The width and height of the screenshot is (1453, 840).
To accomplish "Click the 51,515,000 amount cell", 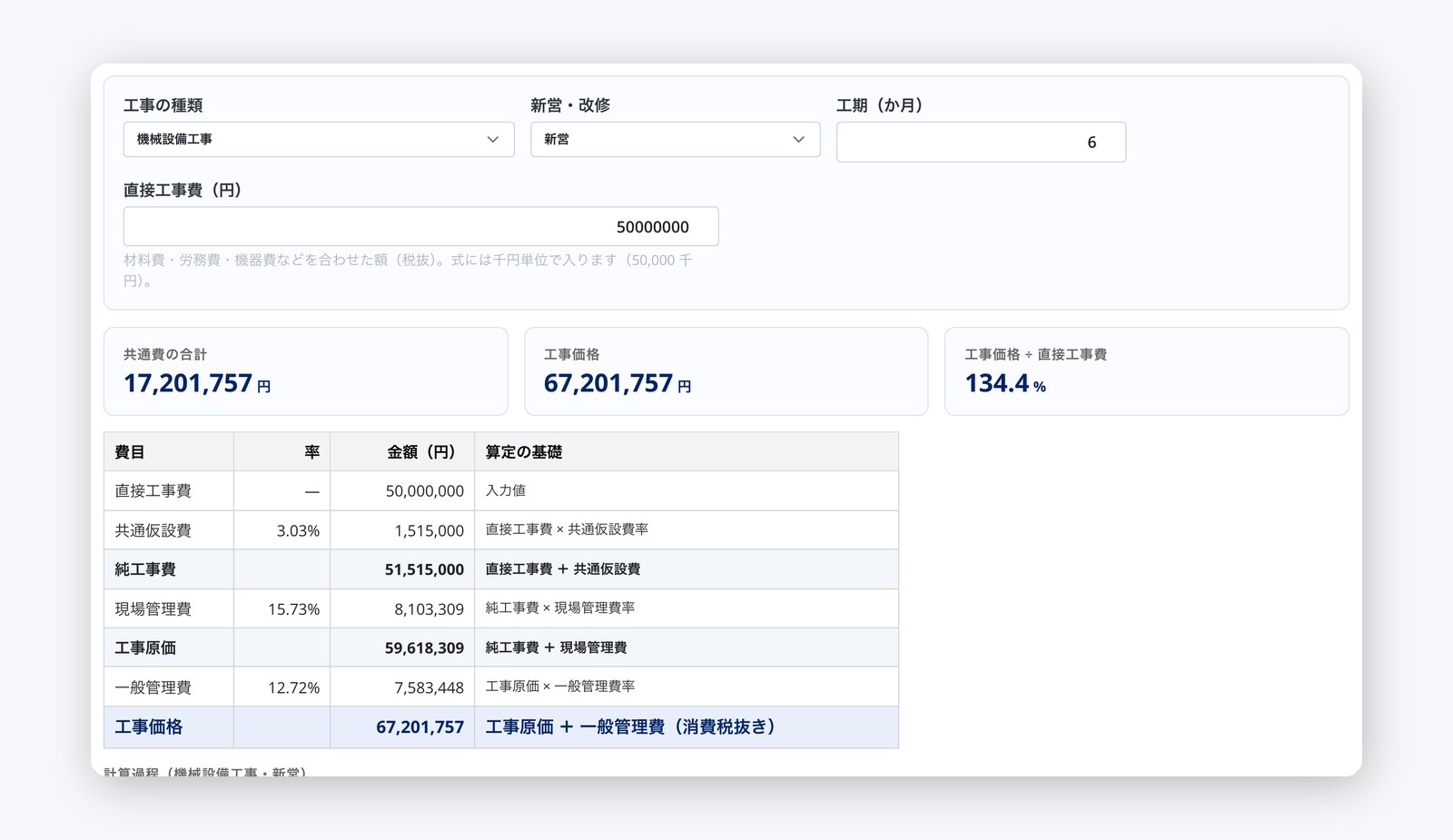I will tap(402, 569).
